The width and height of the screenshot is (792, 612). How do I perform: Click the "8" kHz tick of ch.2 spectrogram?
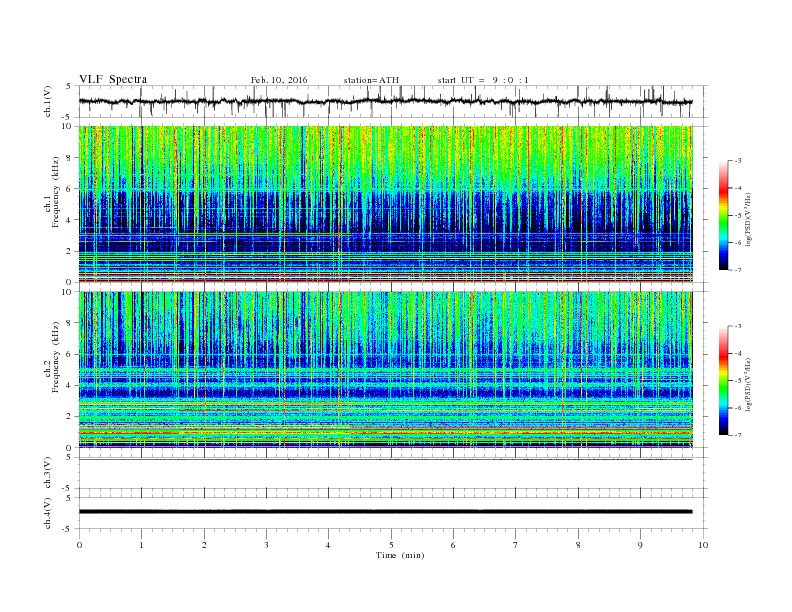coord(70,323)
